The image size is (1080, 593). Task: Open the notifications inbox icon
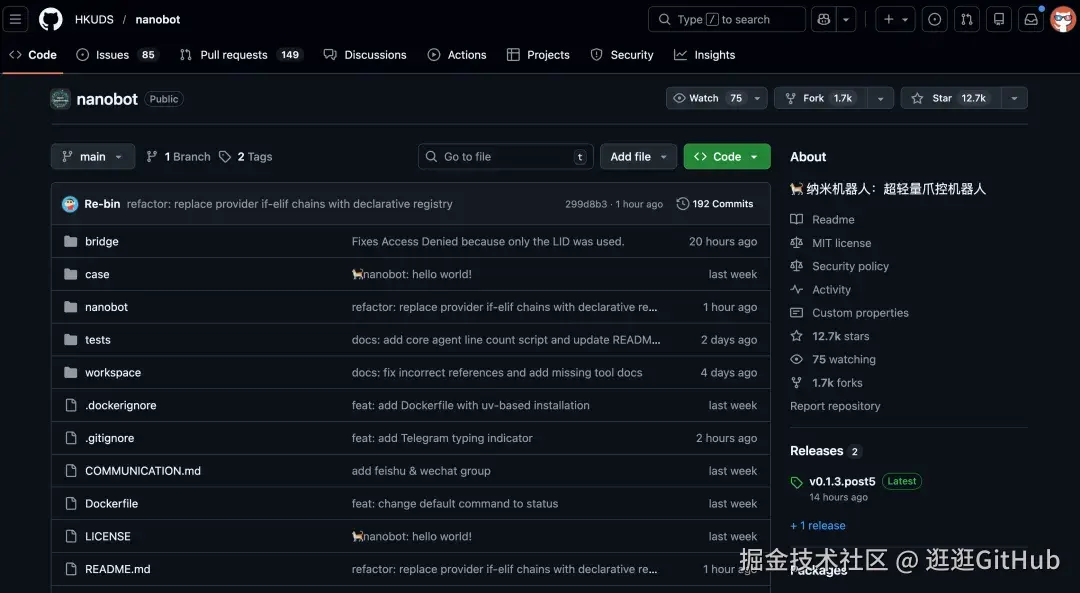pos(1031,19)
